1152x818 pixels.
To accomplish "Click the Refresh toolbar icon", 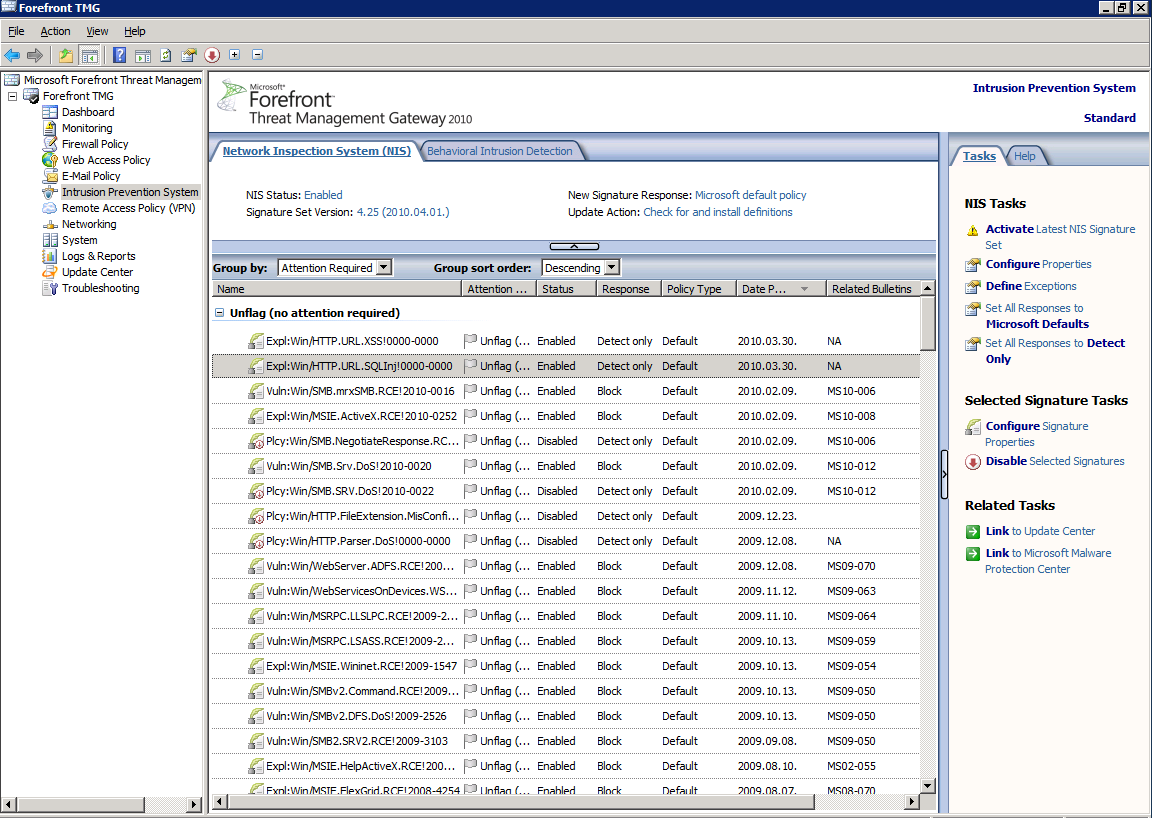I will pyautogui.click(x=166, y=55).
